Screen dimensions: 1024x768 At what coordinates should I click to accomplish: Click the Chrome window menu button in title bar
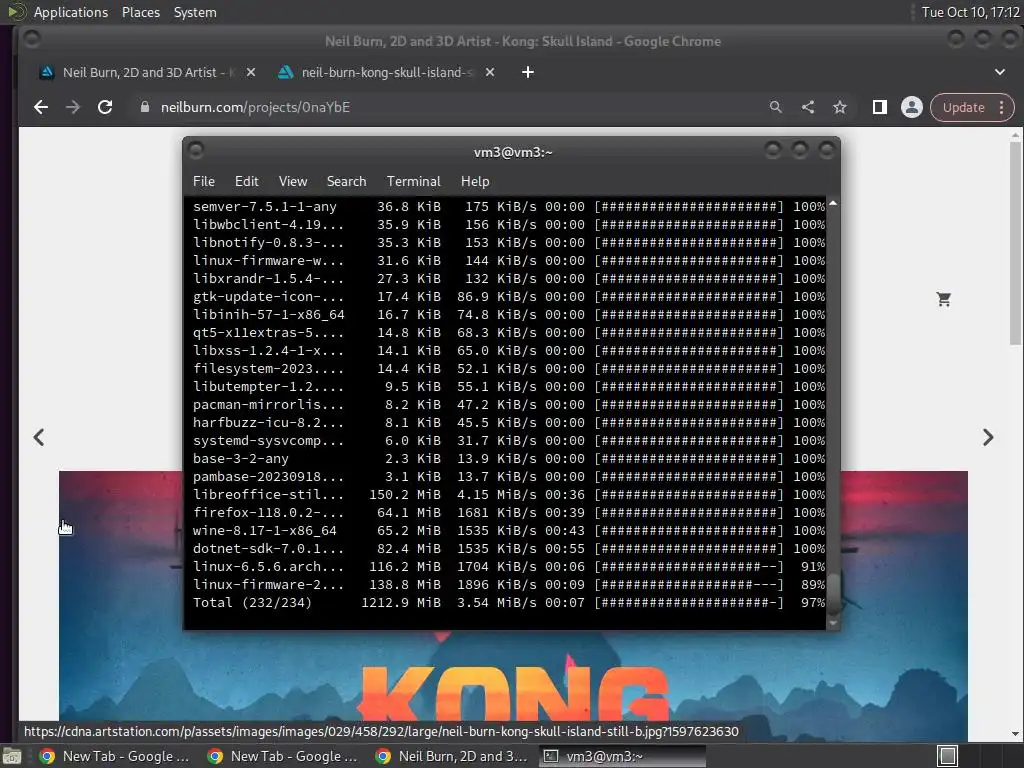click(32, 39)
